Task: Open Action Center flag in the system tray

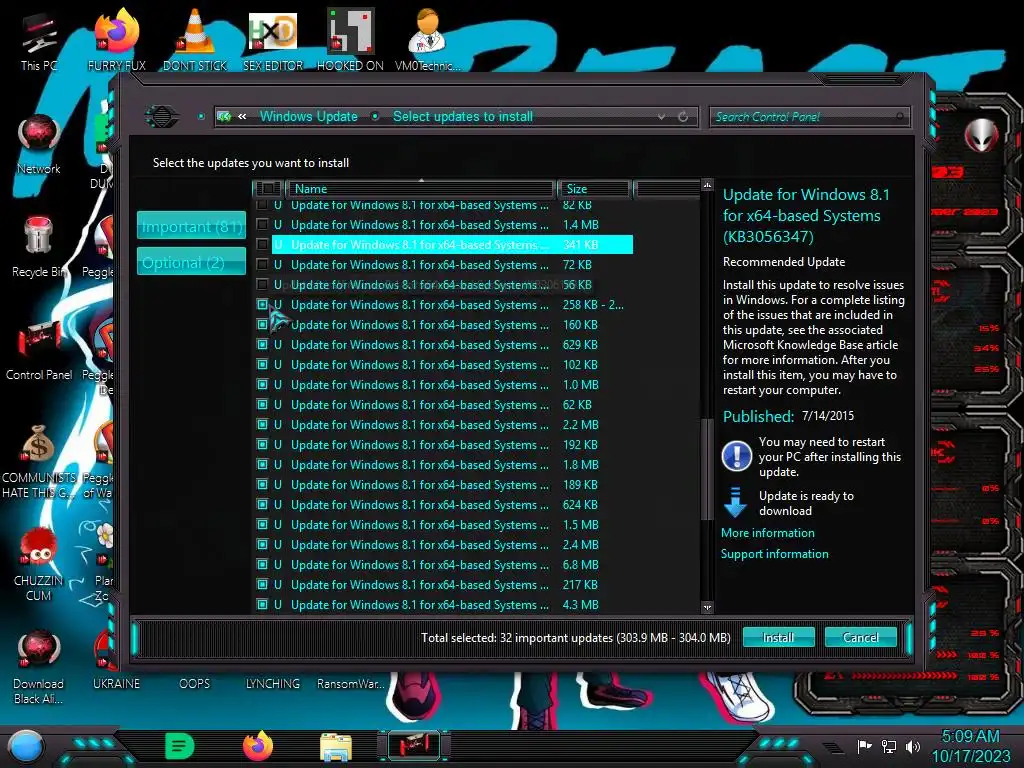Action: tap(864, 746)
